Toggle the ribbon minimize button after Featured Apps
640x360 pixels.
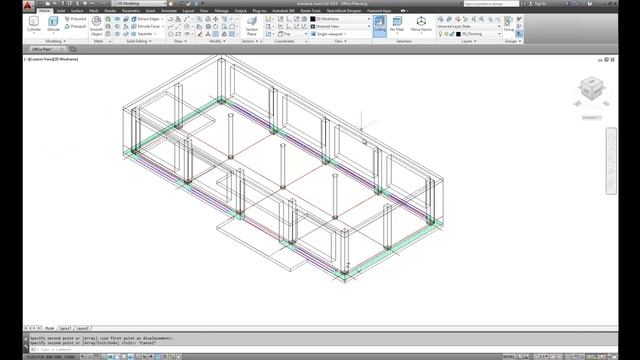[x=403, y=11]
